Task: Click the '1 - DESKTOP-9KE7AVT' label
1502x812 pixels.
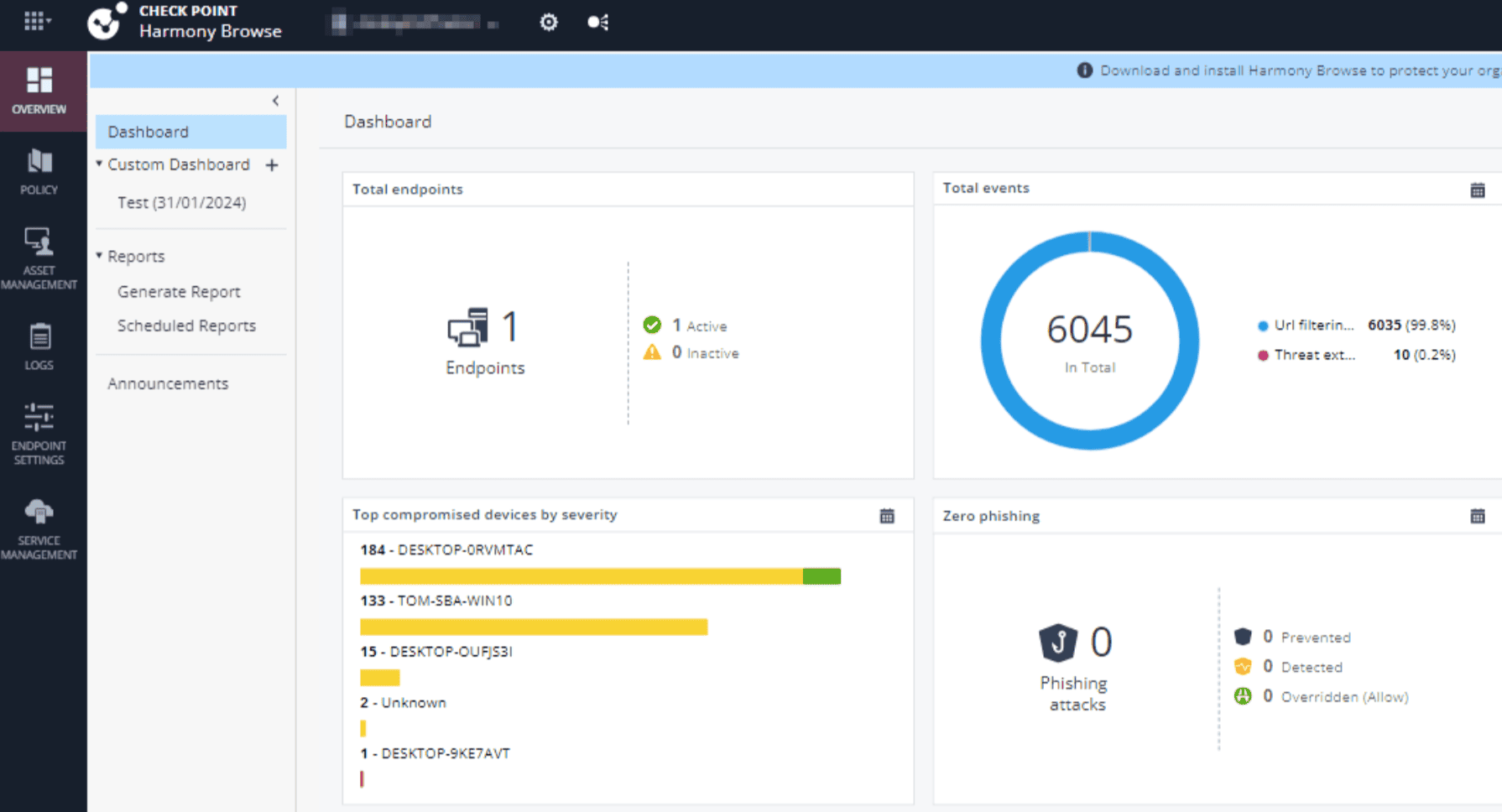Action: (x=435, y=753)
